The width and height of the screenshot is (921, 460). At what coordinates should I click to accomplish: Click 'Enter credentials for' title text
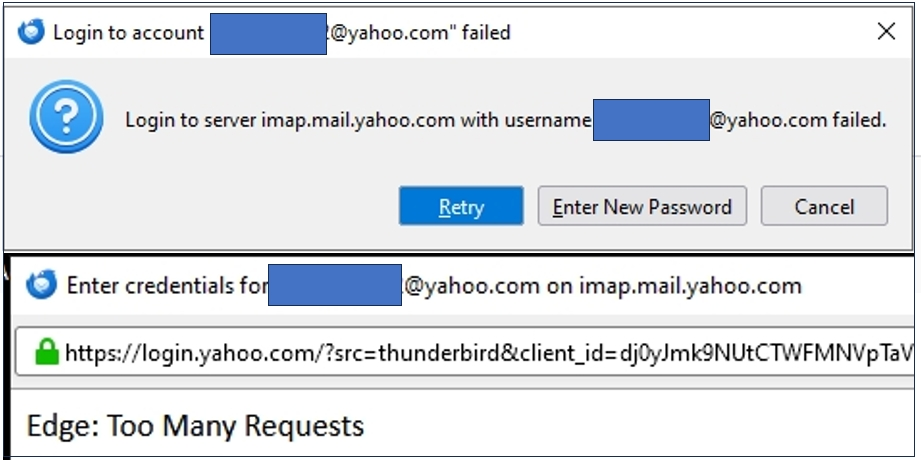click(x=167, y=286)
